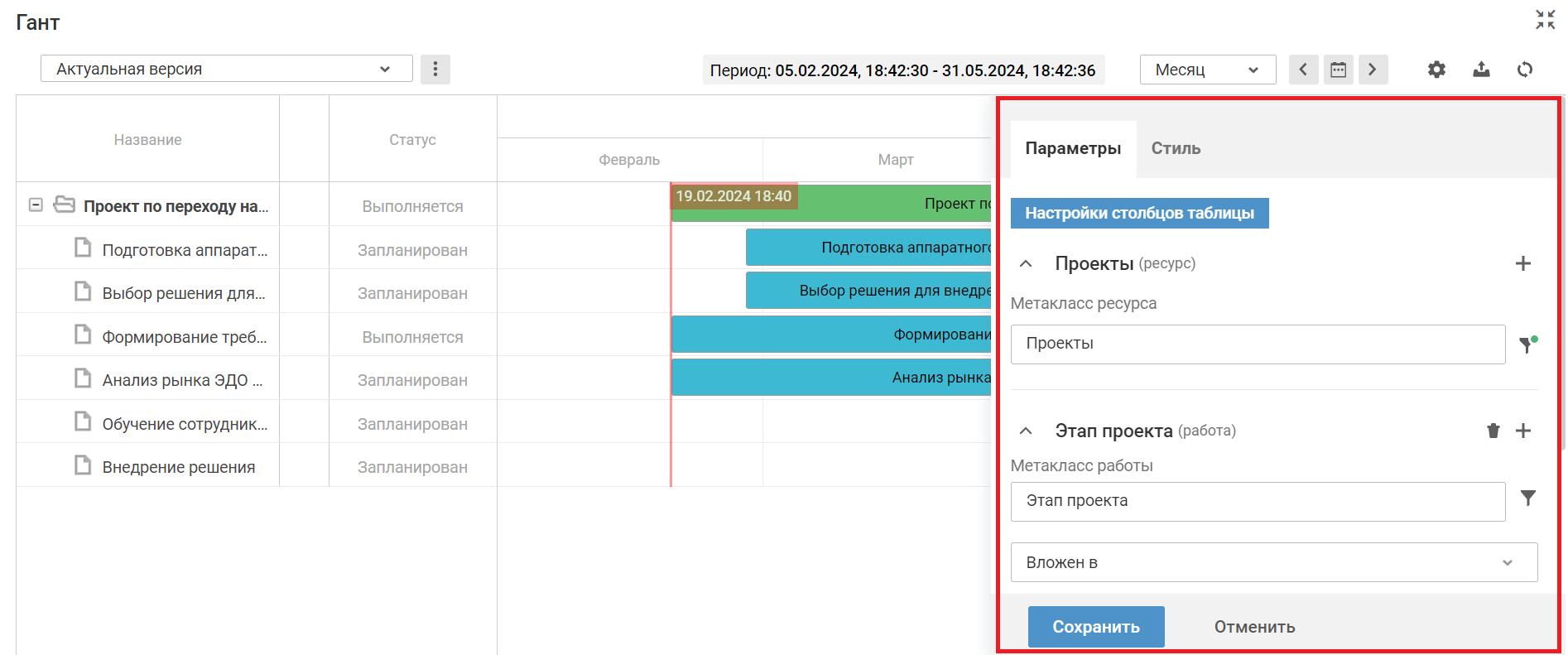
Task: Go to next period arrow
Action: 1373,70
